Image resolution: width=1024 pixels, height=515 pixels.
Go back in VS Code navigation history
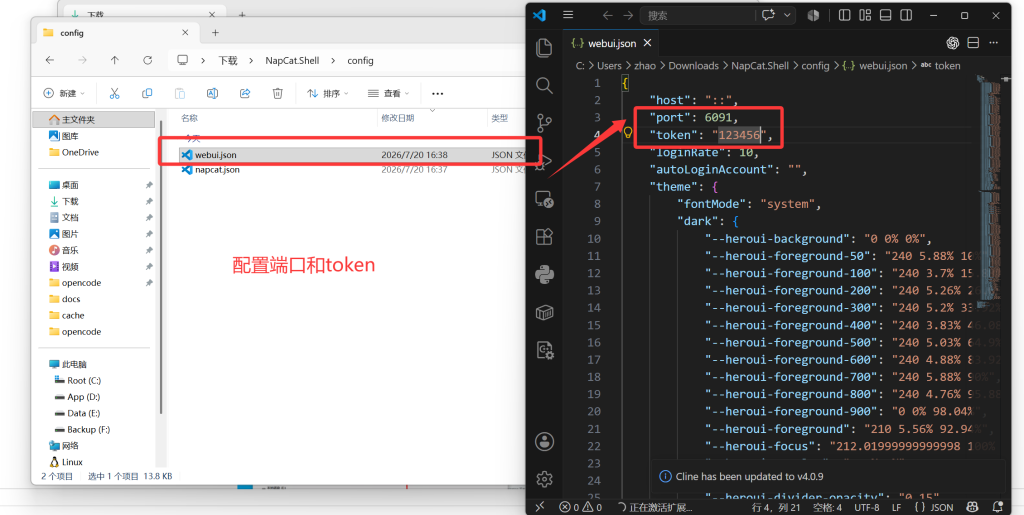pos(607,15)
